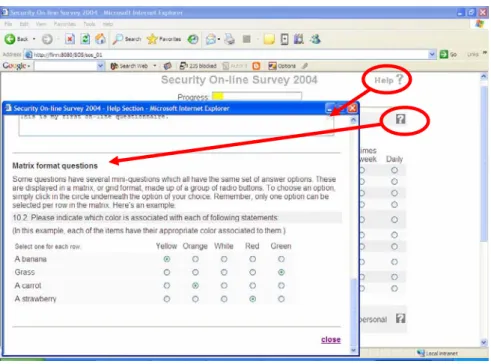The width and height of the screenshot is (491, 364).
Task: Open the Favorites star button
Action: pyautogui.click(x=164, y=39)
